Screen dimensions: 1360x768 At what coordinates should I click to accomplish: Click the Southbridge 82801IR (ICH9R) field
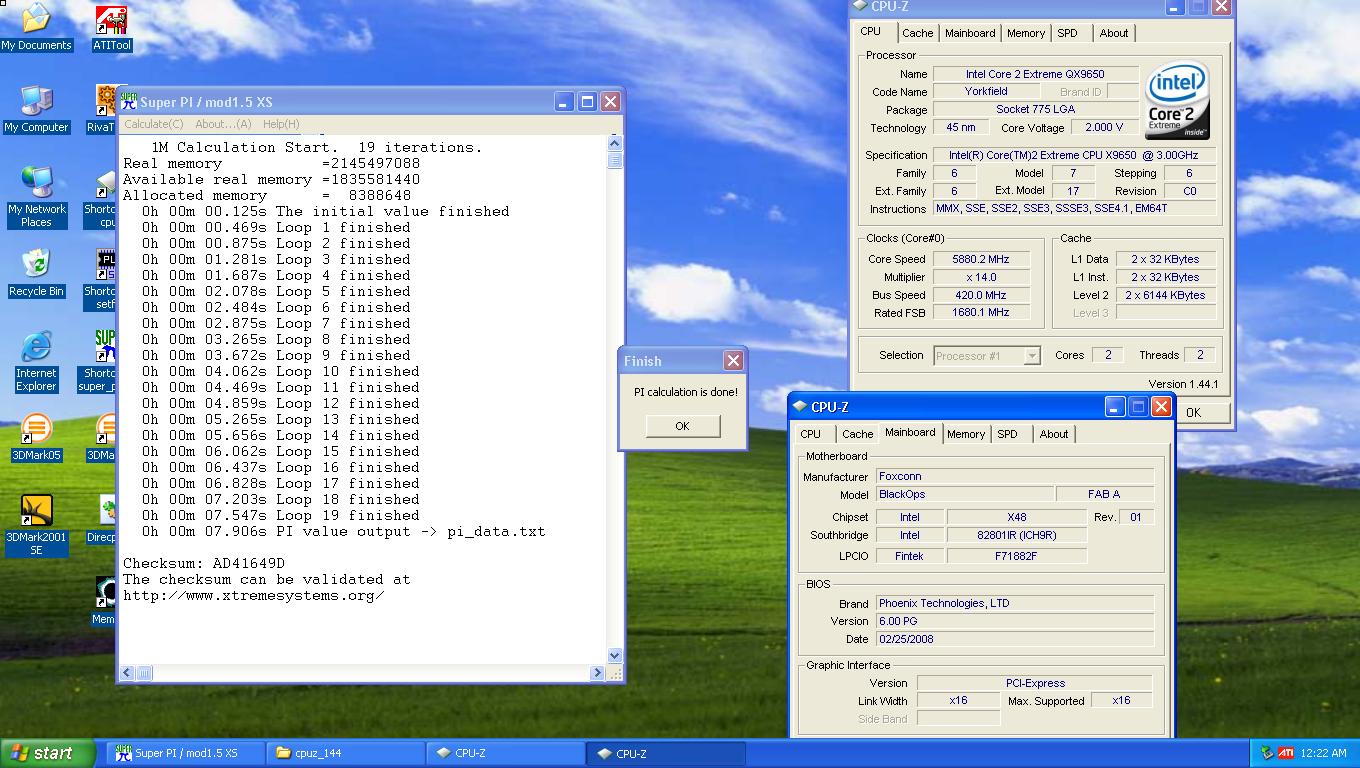click(1016, 535)
